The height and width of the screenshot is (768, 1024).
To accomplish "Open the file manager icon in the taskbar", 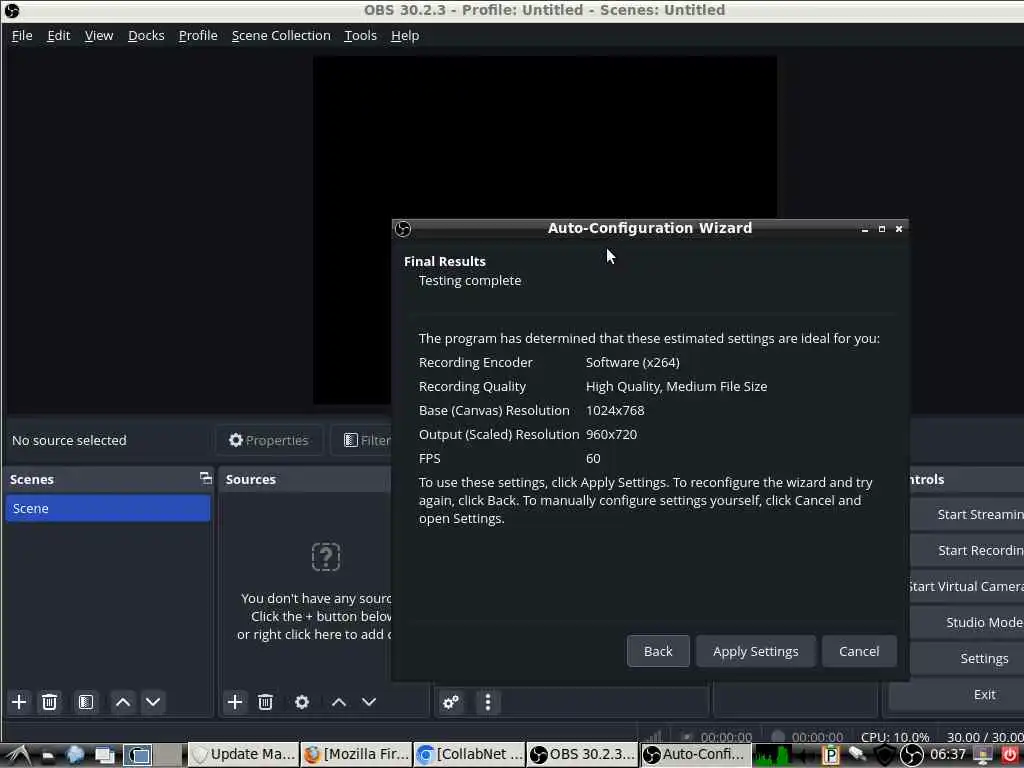I will coord(48,756).
